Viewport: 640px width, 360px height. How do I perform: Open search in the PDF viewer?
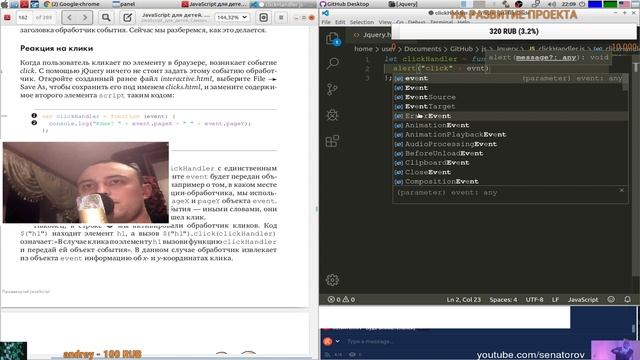[x=106, y=18]
